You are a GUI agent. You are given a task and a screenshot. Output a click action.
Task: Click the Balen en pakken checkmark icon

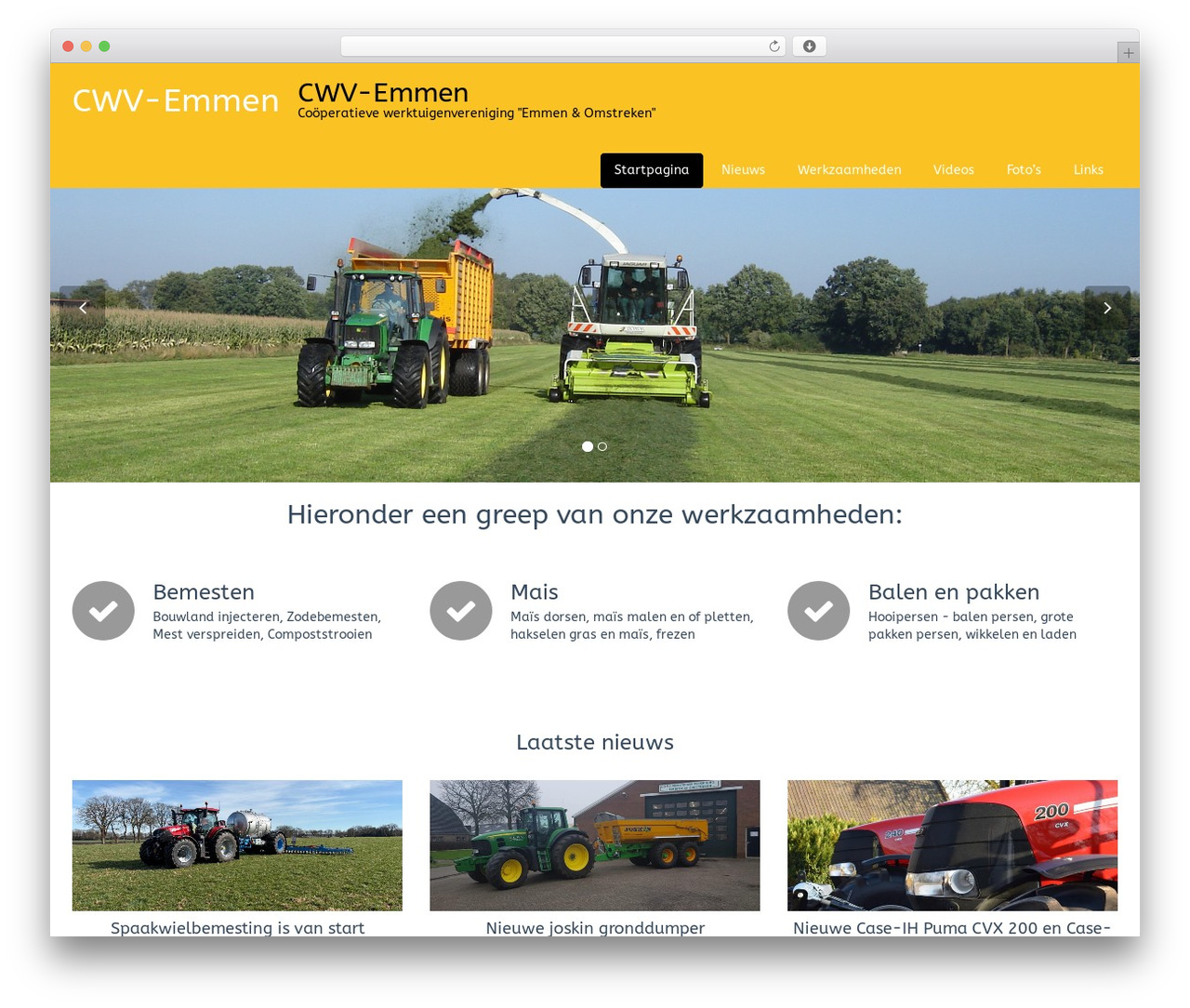818,611
